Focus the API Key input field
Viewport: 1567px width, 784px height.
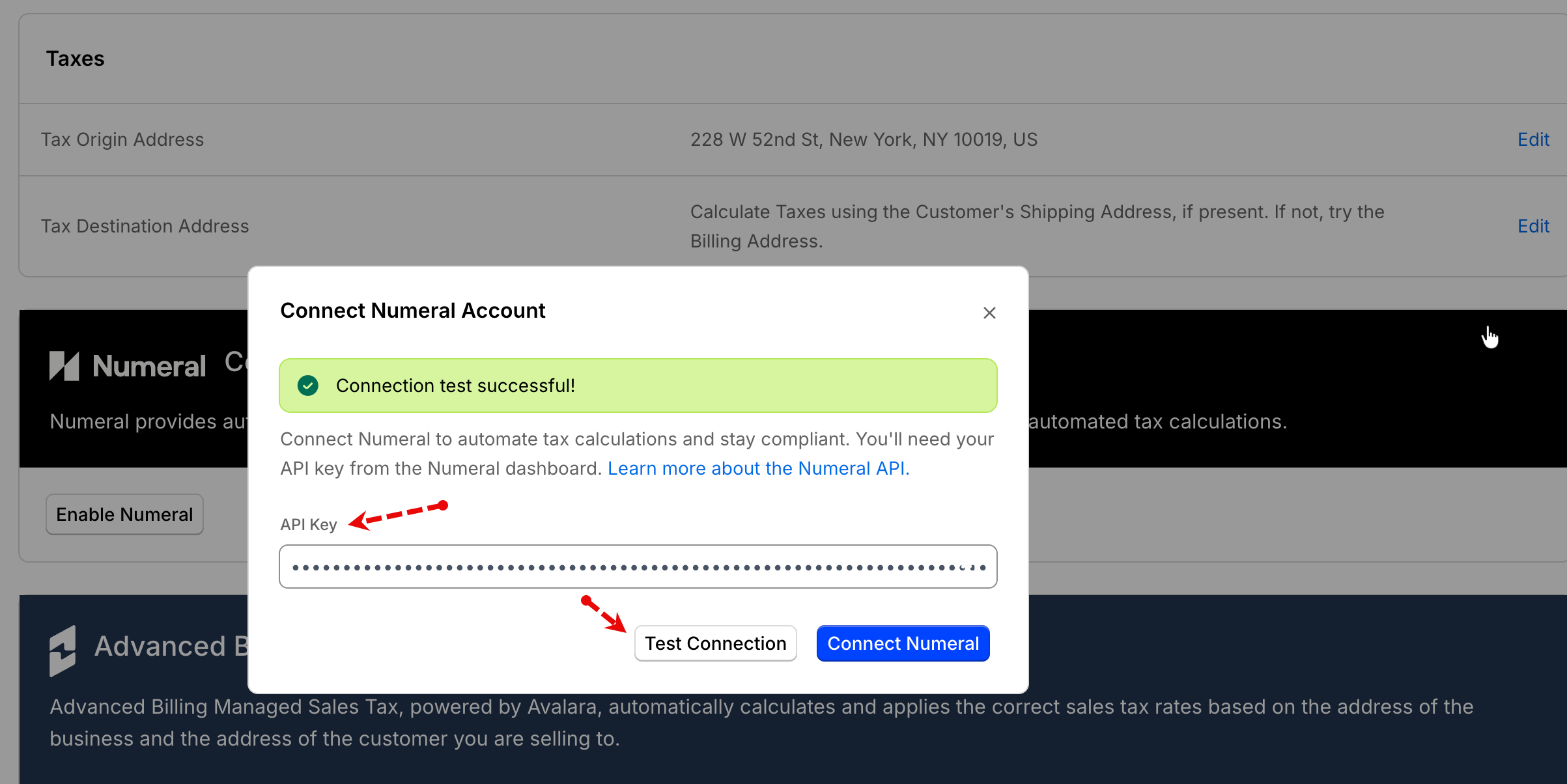pyautogui.click(x=638, y=567)
